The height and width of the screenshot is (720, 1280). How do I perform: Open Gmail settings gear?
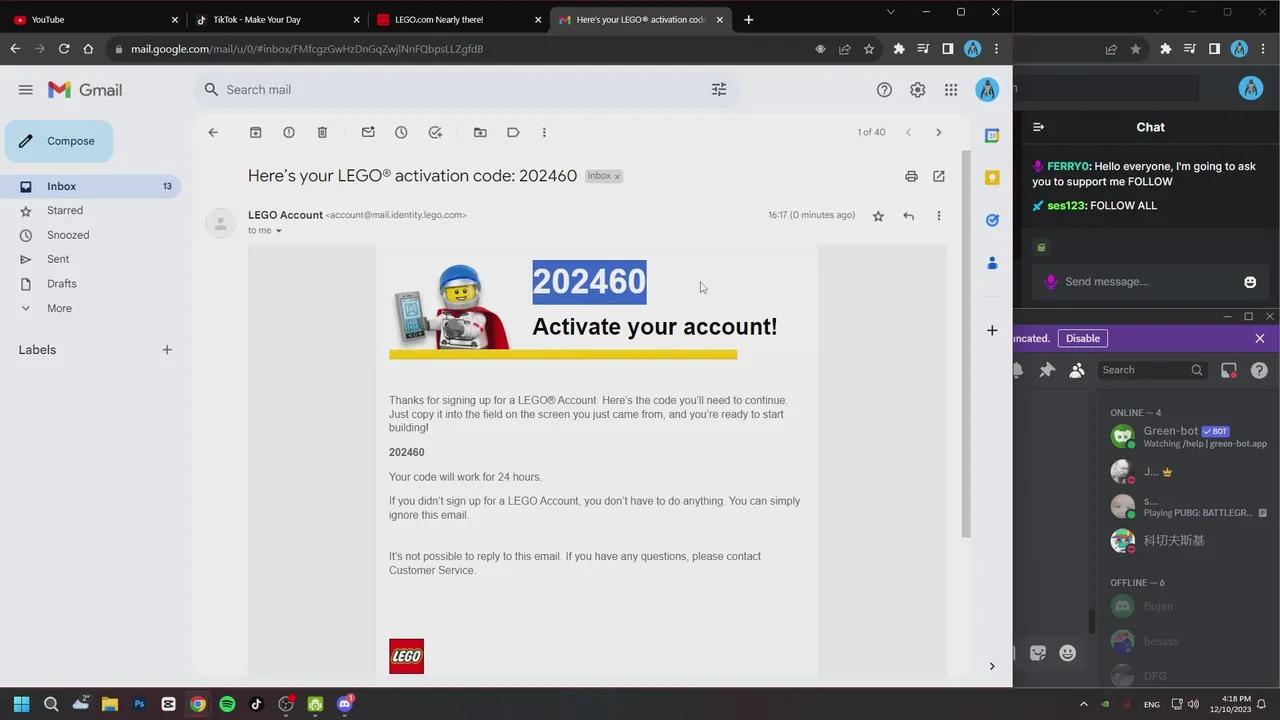pos(917,90)
